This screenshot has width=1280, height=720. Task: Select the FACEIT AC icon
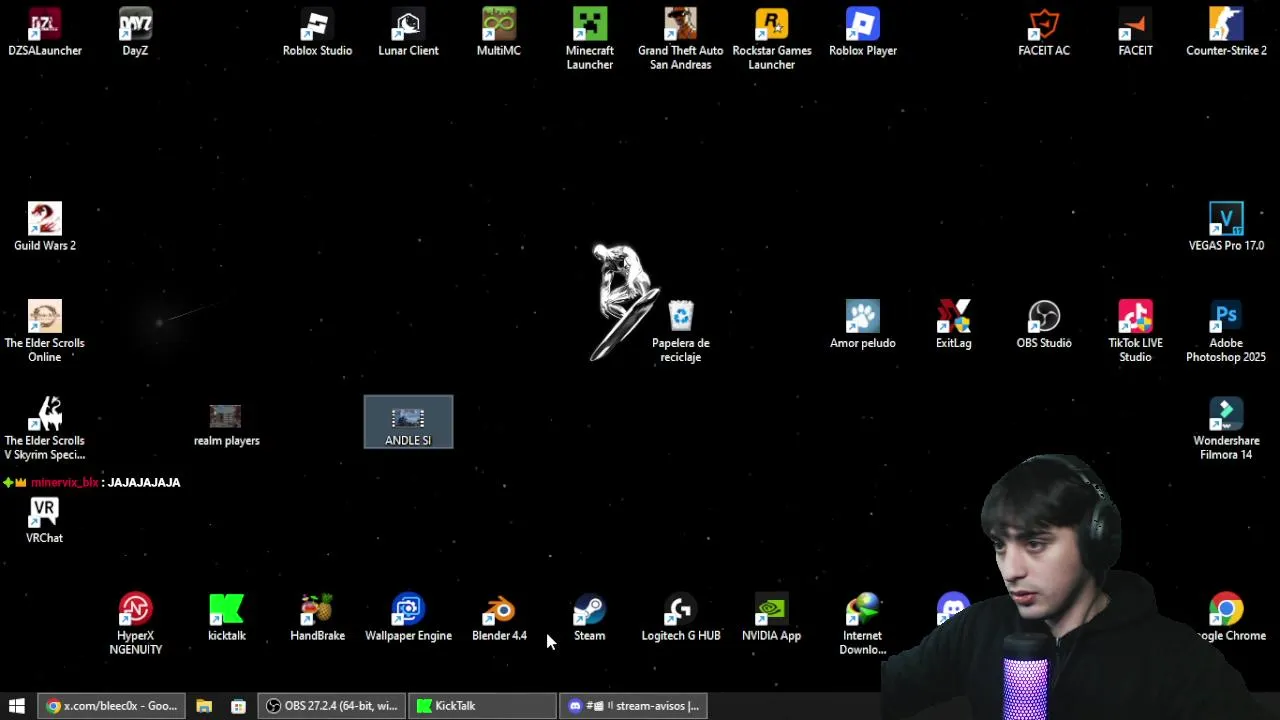point(1044,33)
